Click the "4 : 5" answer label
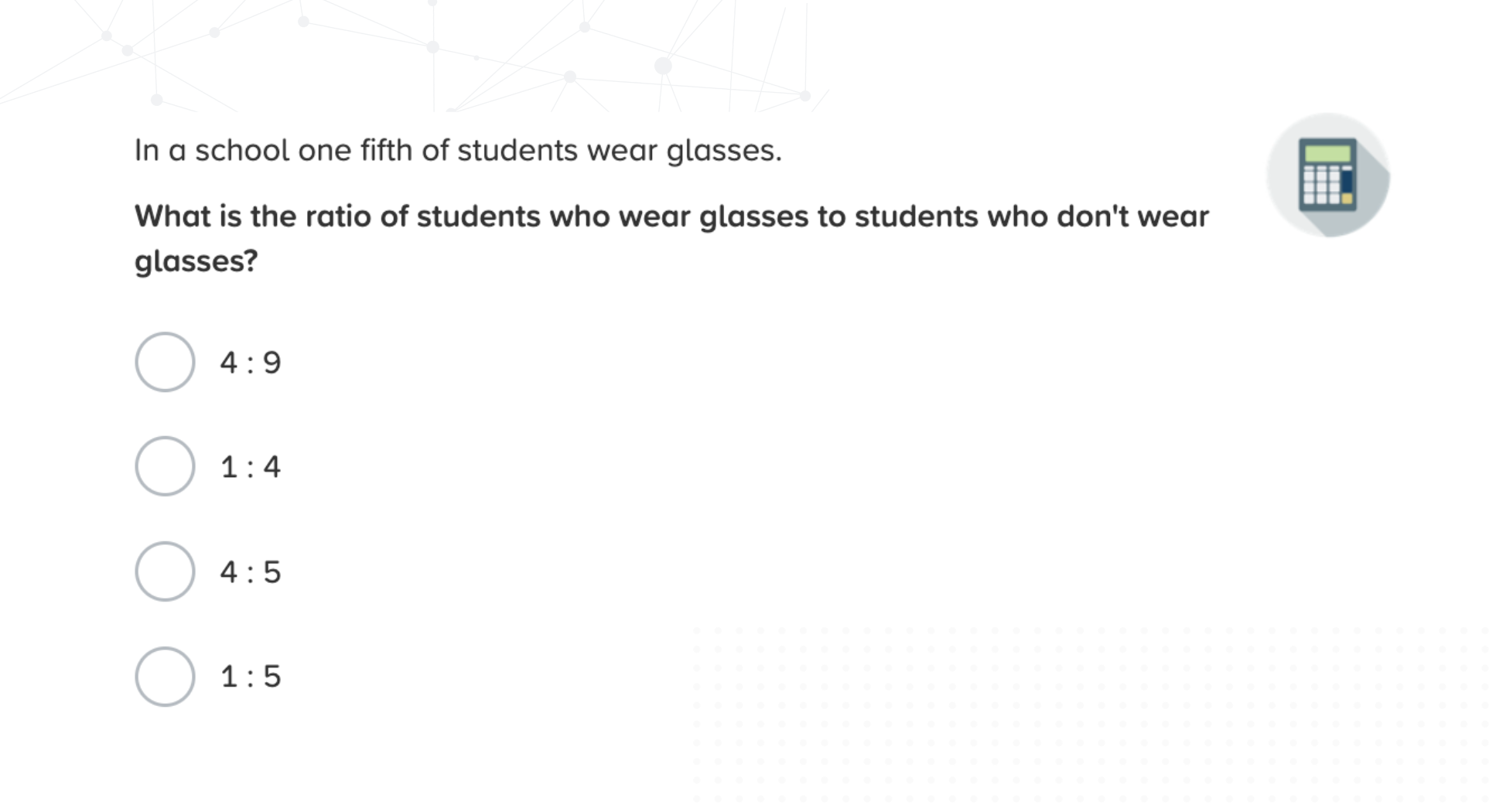 [251, 572]
